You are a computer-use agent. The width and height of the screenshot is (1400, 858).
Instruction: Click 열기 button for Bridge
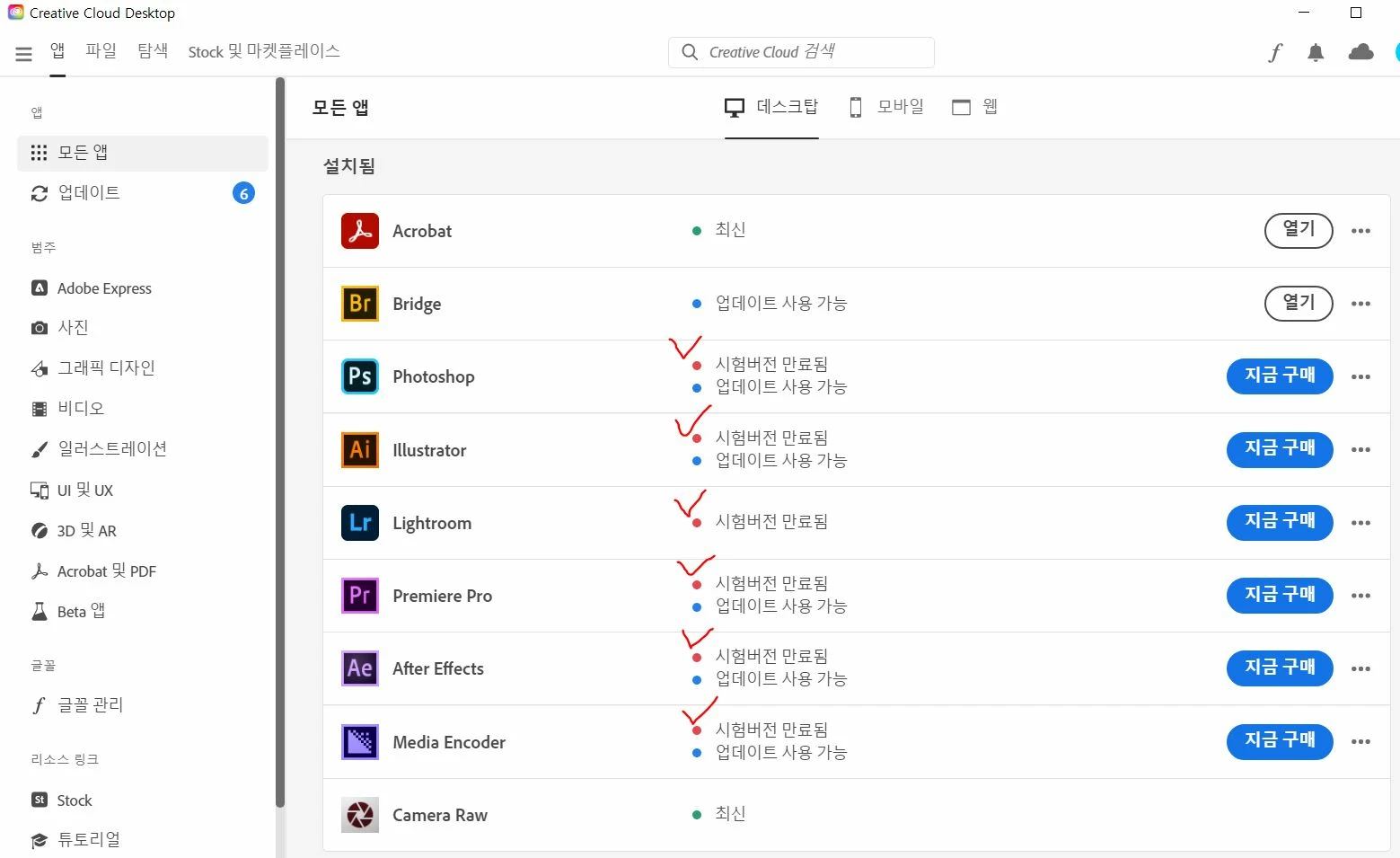click(1299, 304)
